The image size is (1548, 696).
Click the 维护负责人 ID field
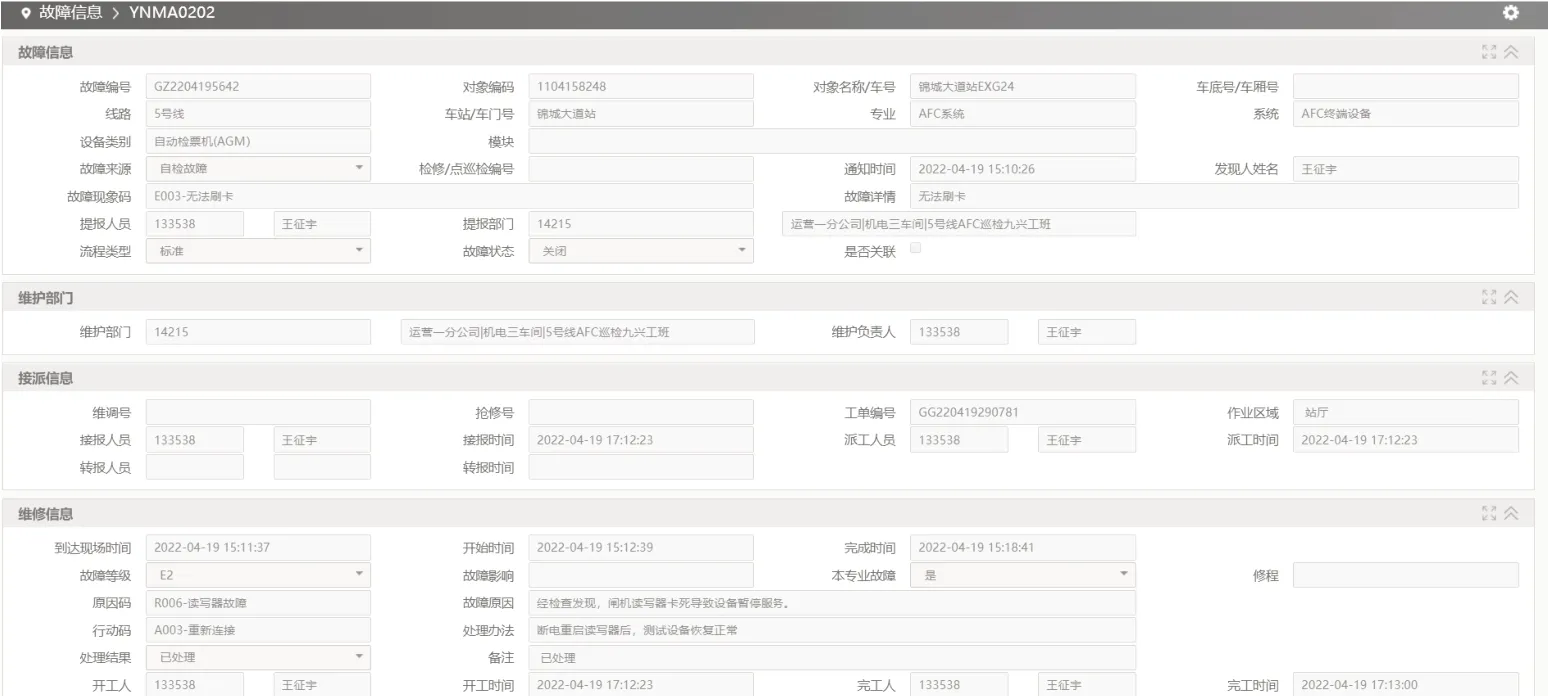(x=959, y=332)
